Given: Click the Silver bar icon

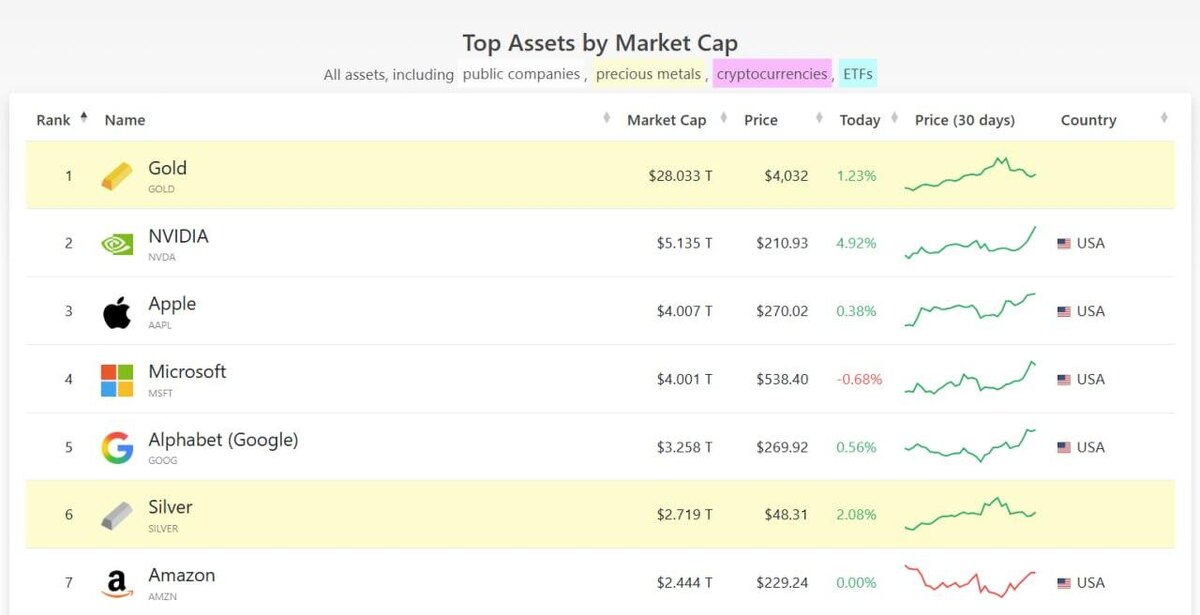Looking at the screenshot, I should [117, 516].
